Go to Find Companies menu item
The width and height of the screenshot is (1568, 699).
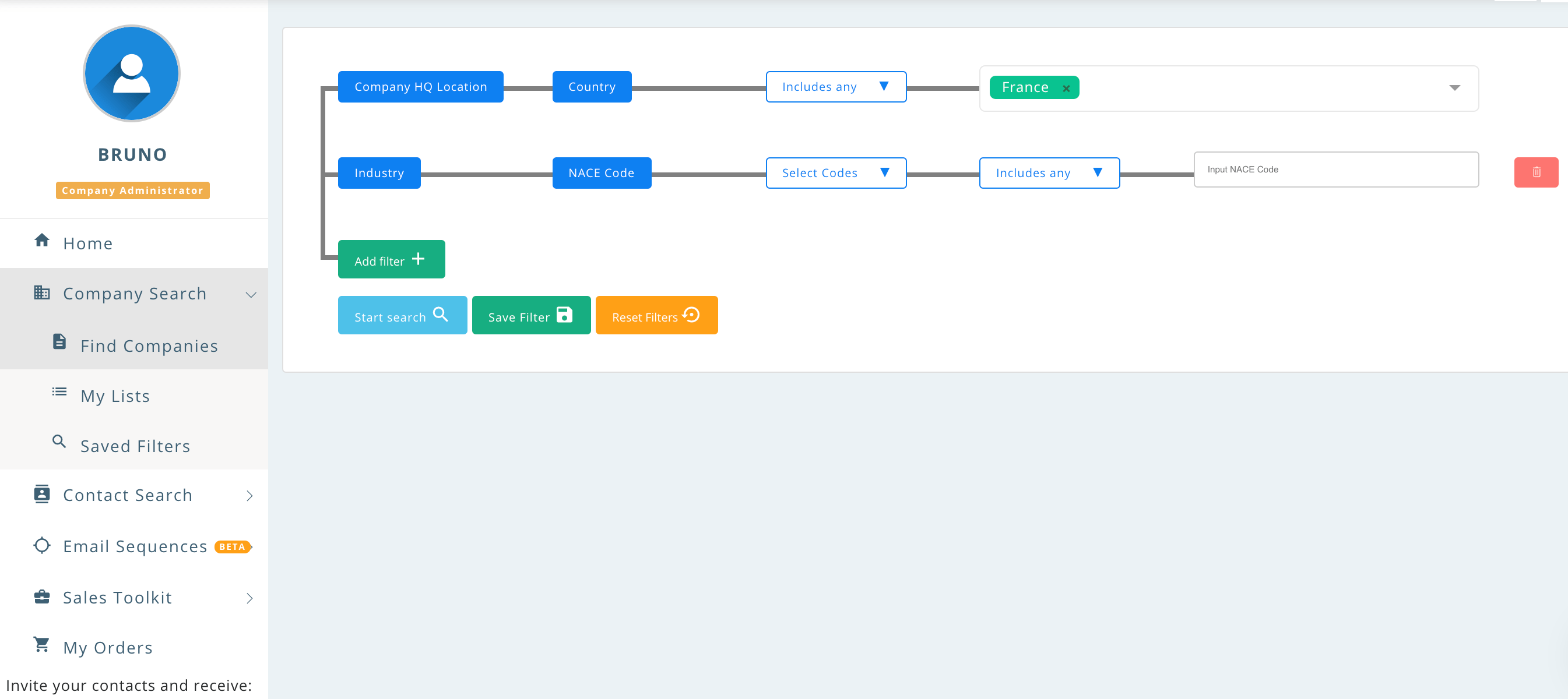point(149,346)
